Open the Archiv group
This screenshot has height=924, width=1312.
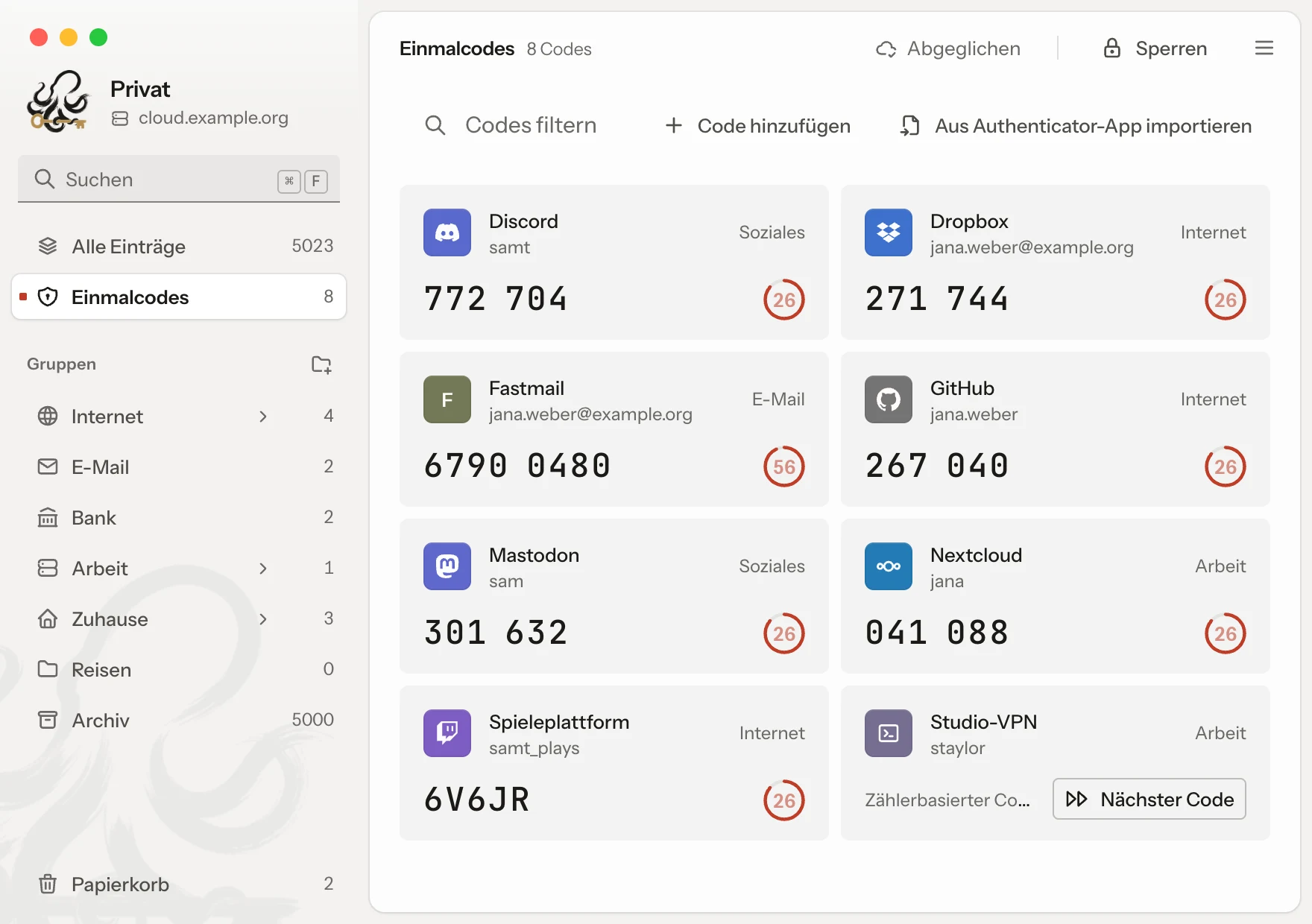click(179, 720)
